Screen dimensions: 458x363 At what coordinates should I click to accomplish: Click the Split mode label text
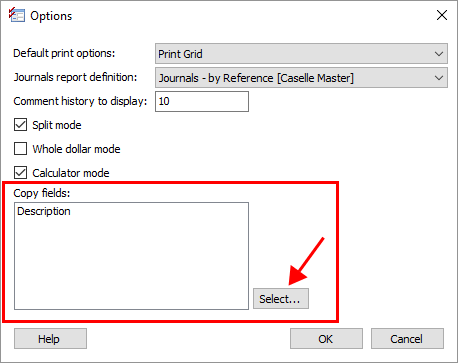(x=57, y=125)
